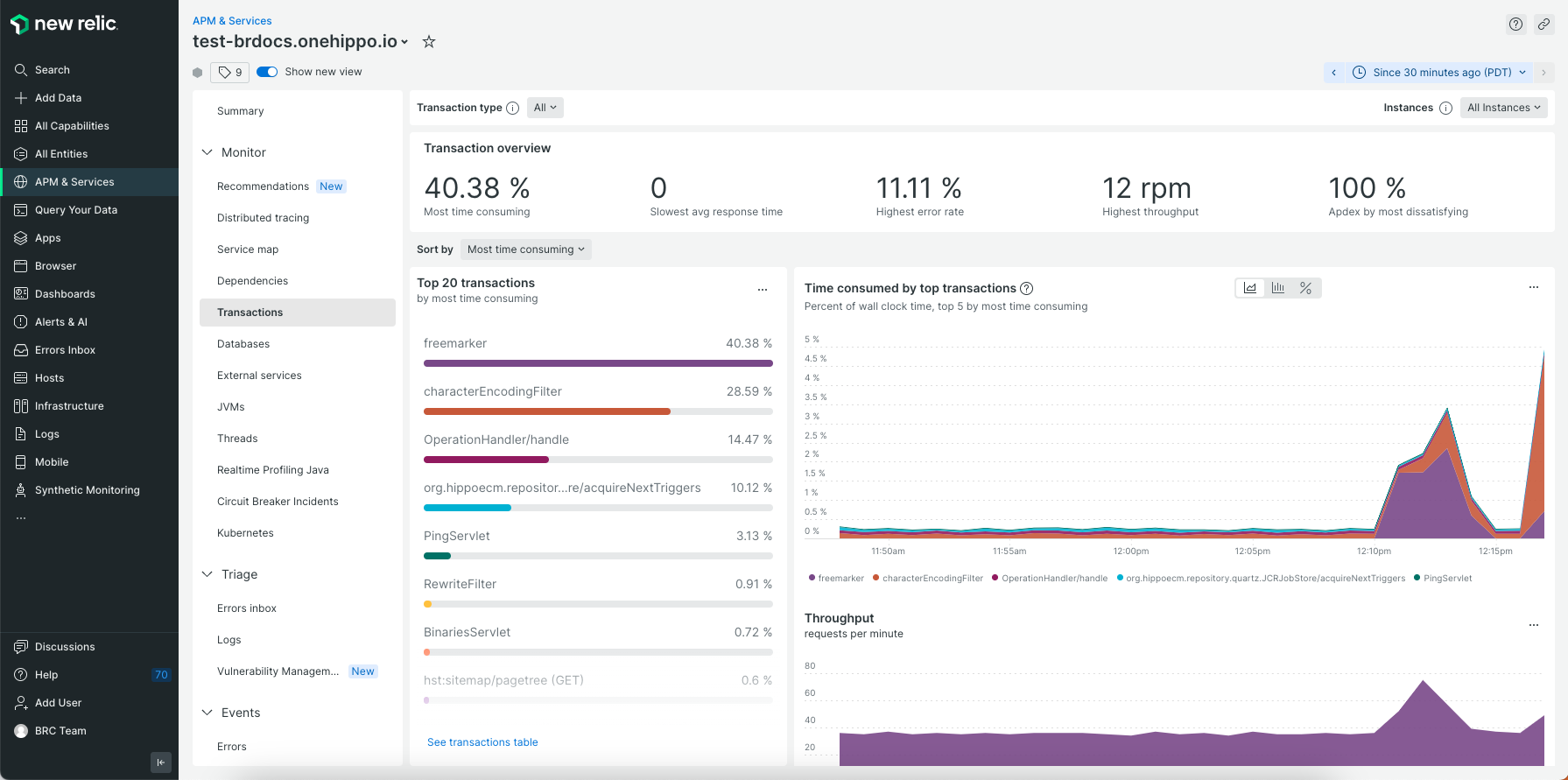Open Time consumed chart options menu
The image size is (1568, 780).
(1534, 287)
